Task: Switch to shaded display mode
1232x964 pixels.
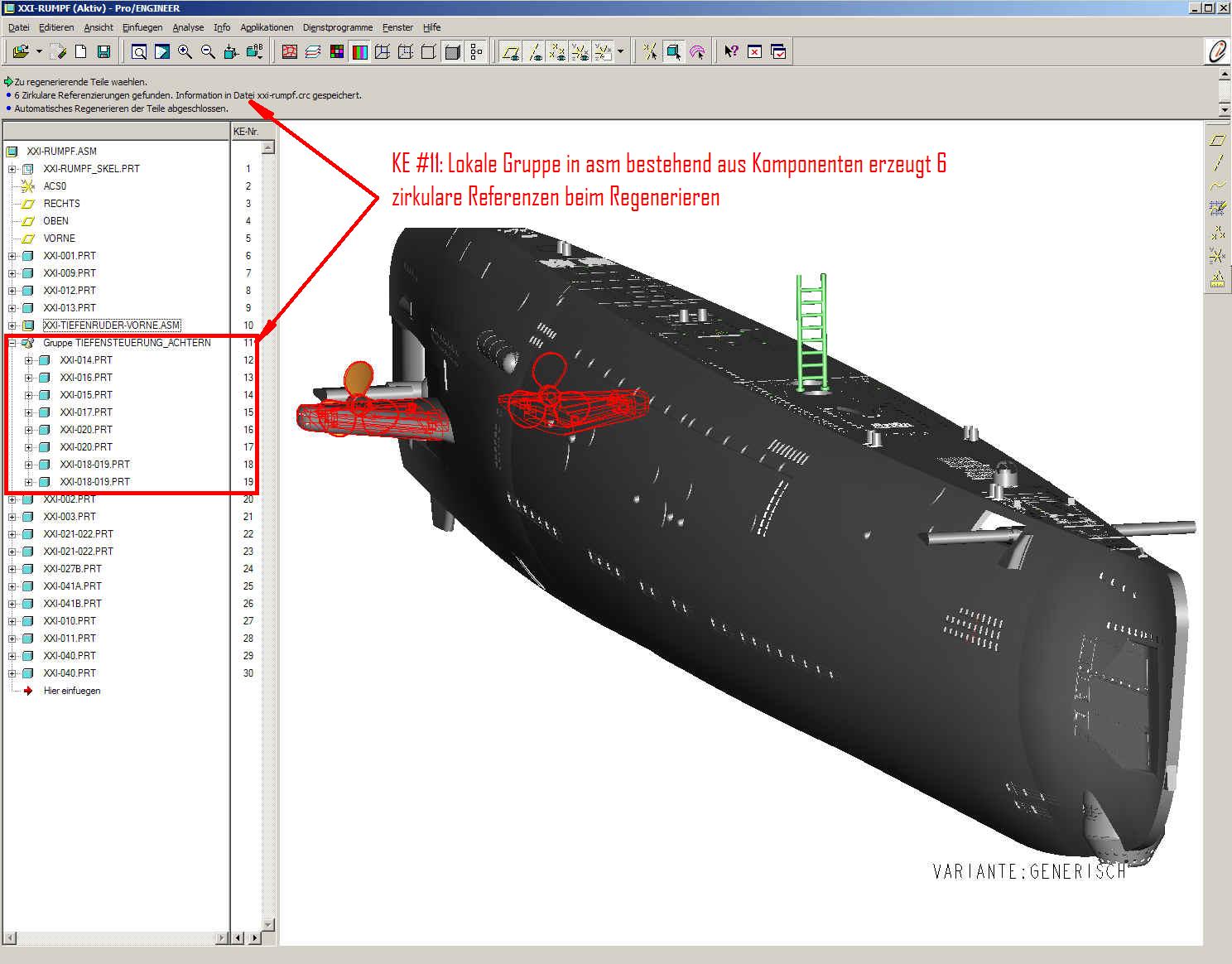Action: tap(452, 52)
